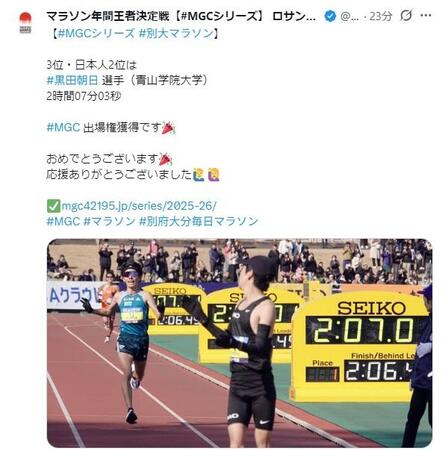445x450 pixels.
Task: Open the #別府大分毎日マラソン hashtag
Action: 199,221
